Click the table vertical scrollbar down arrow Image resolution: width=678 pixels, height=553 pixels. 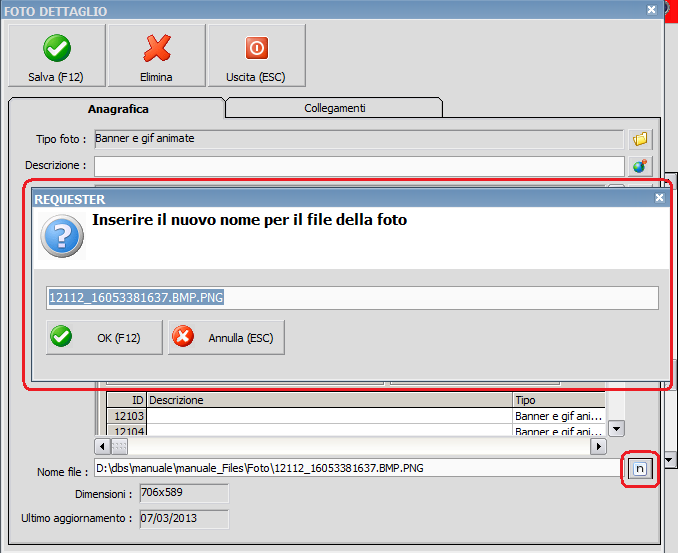(616, 428)
